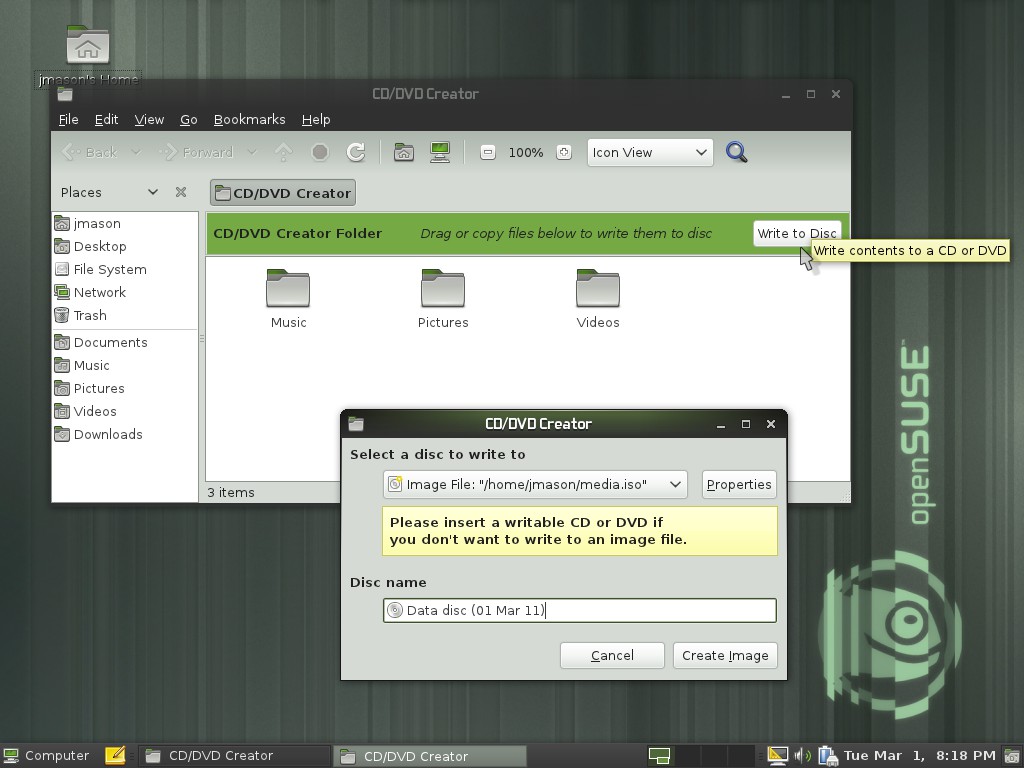Click the Write to Disc button
The image size is (1024, 768).
tap(797, 233)
